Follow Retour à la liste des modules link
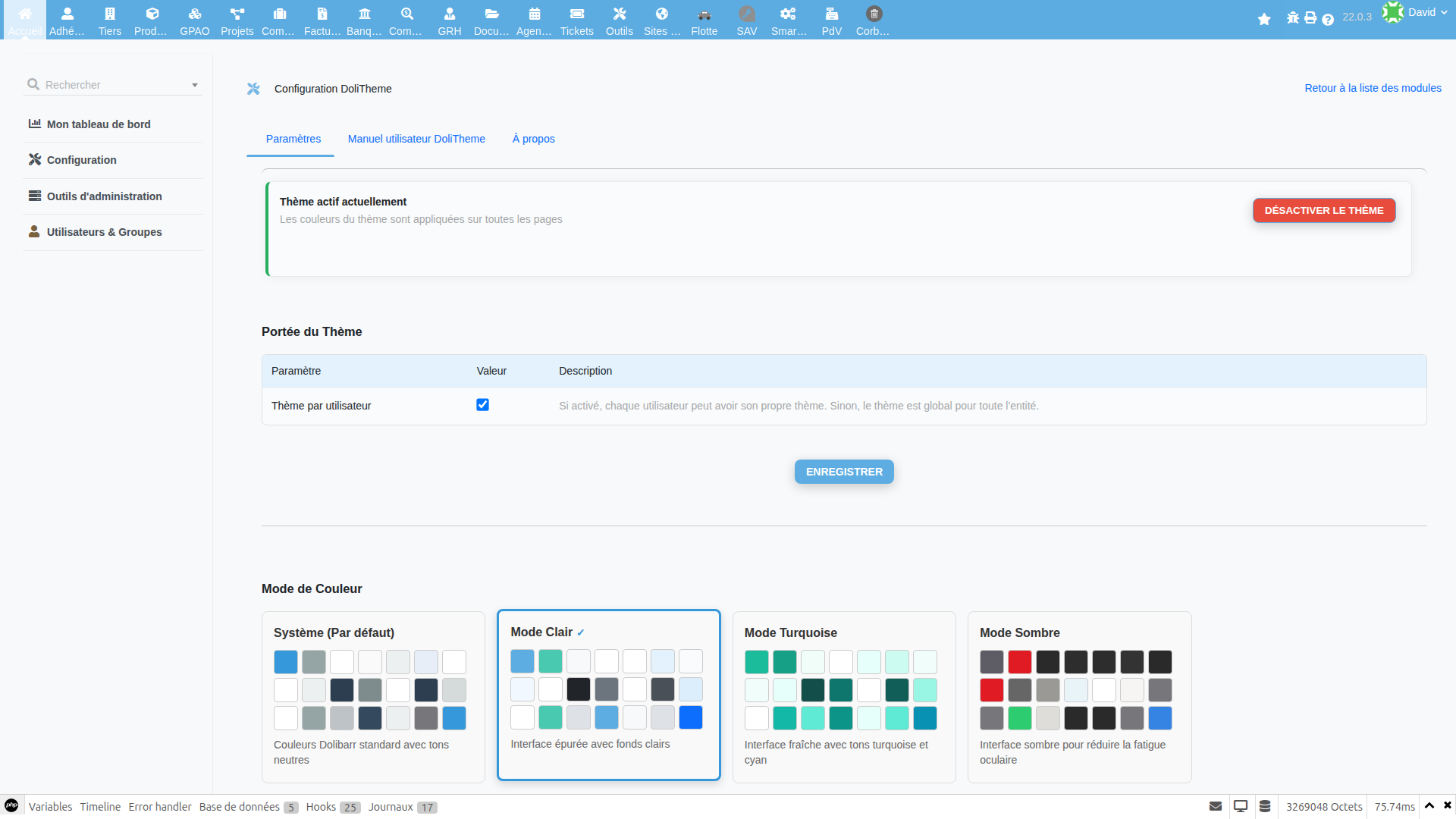Image resolution: width=1456 pixels, height=819 pixels. point(1373,88)
